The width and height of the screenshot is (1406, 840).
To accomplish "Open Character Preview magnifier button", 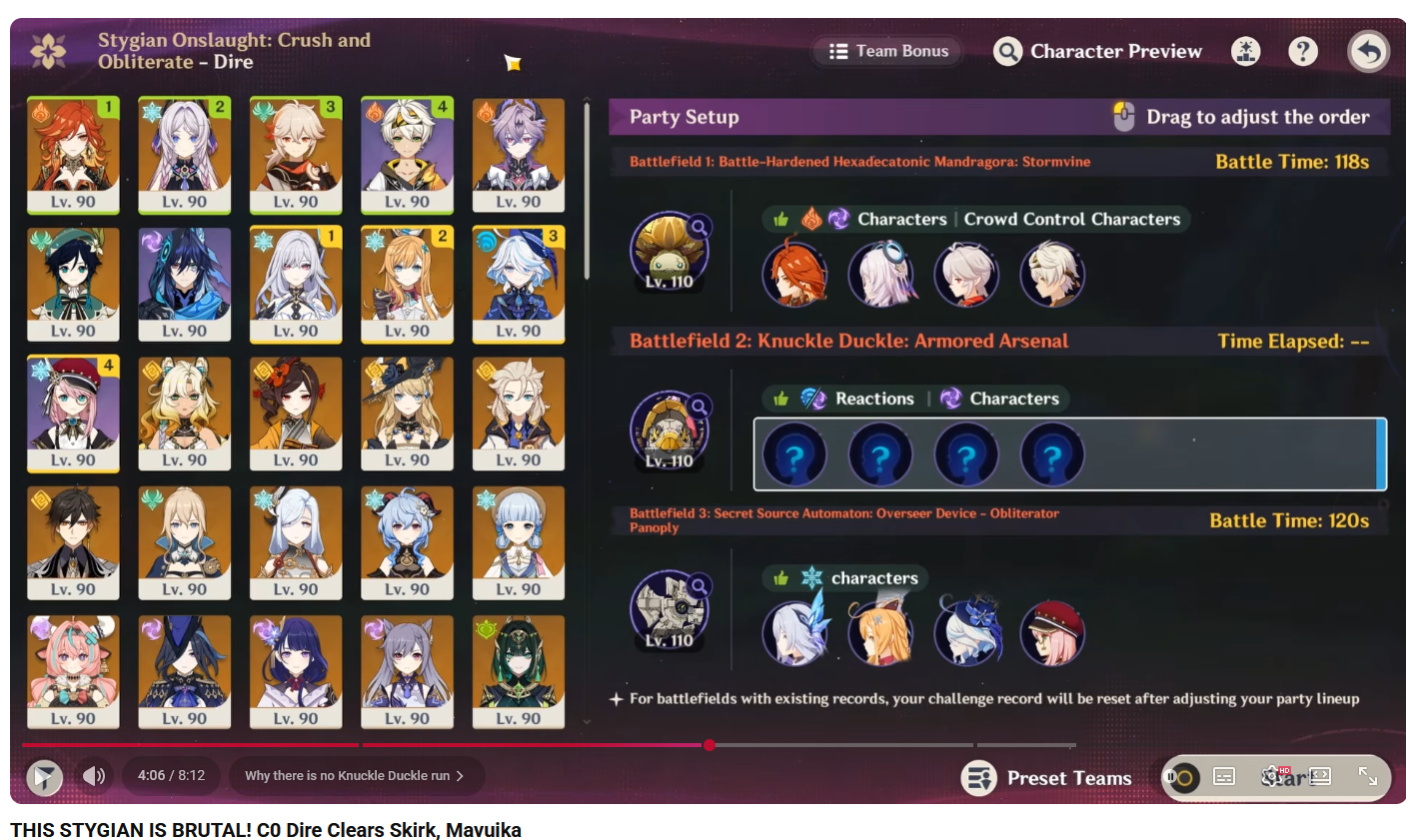I will tap(1098, 51).
